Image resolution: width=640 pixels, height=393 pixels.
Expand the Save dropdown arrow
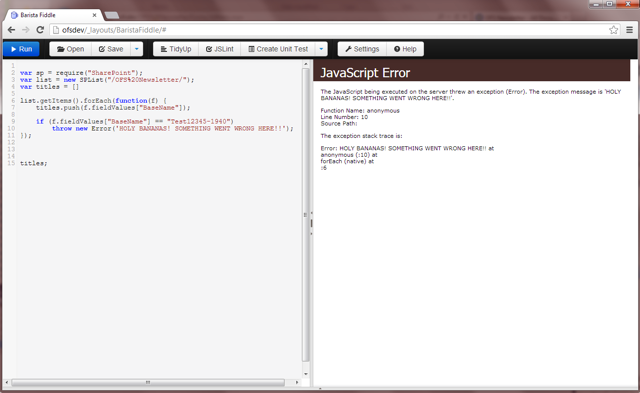[137, 49]
